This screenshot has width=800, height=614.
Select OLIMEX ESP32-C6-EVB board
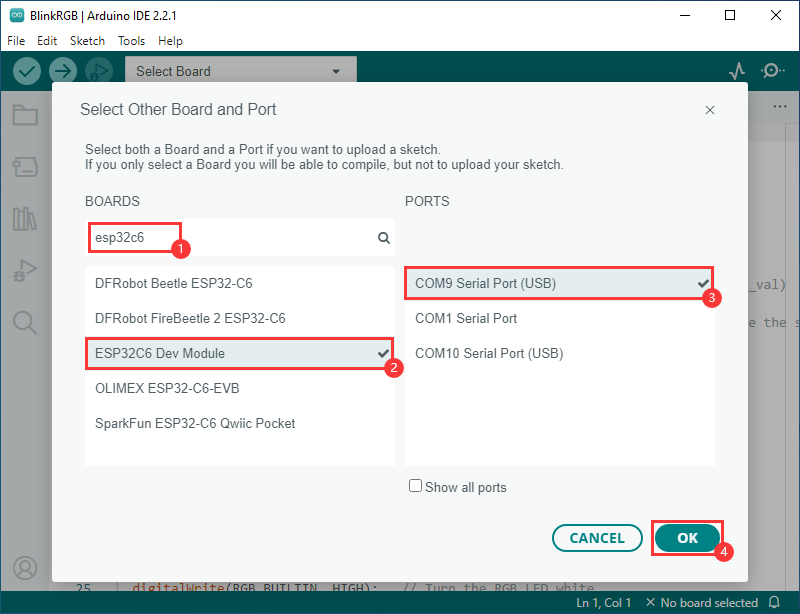pyautogui.click(x=240, y=388)
